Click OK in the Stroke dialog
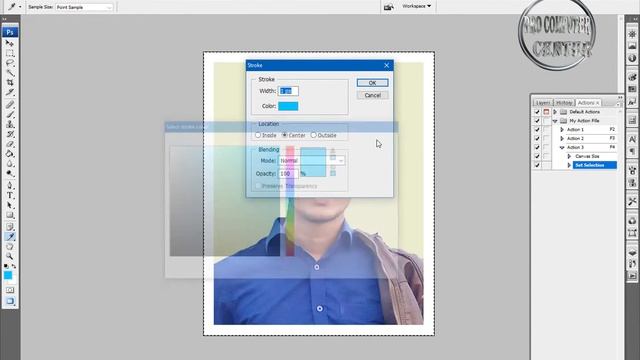This screenshot has width=640, height=360. [372, 83]
